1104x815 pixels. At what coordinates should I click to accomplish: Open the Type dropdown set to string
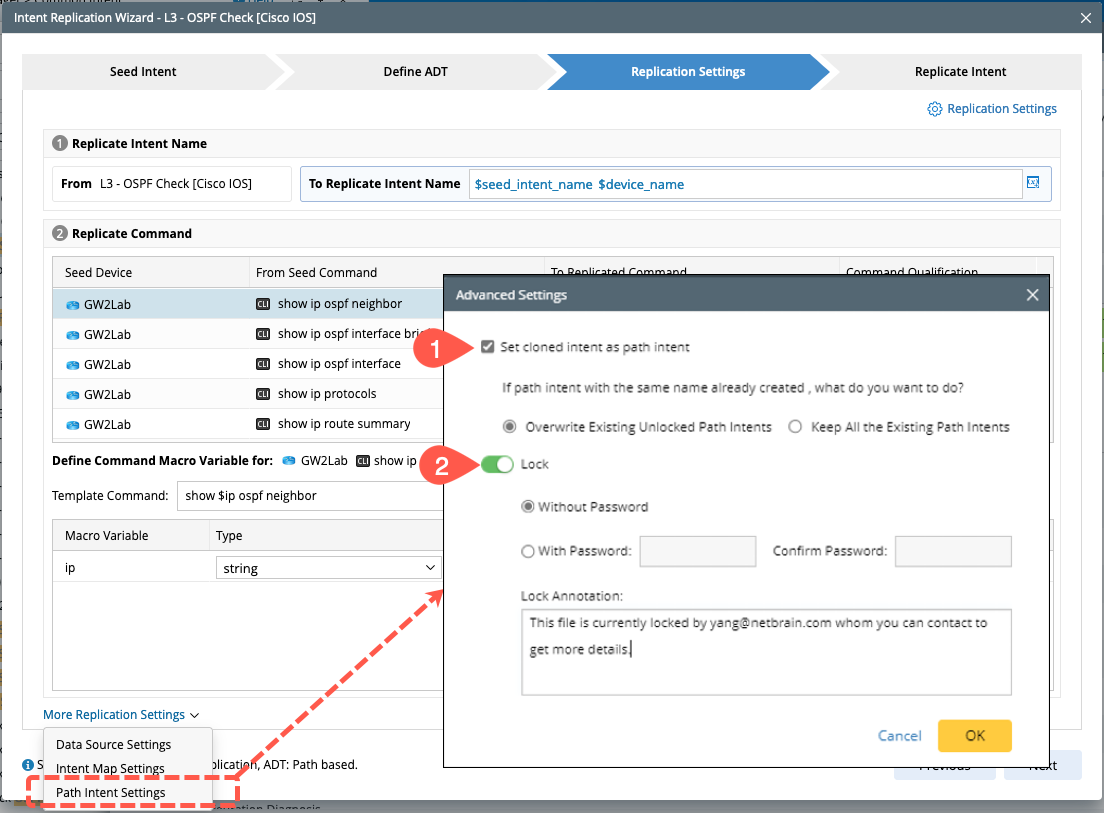coord(328,568)
